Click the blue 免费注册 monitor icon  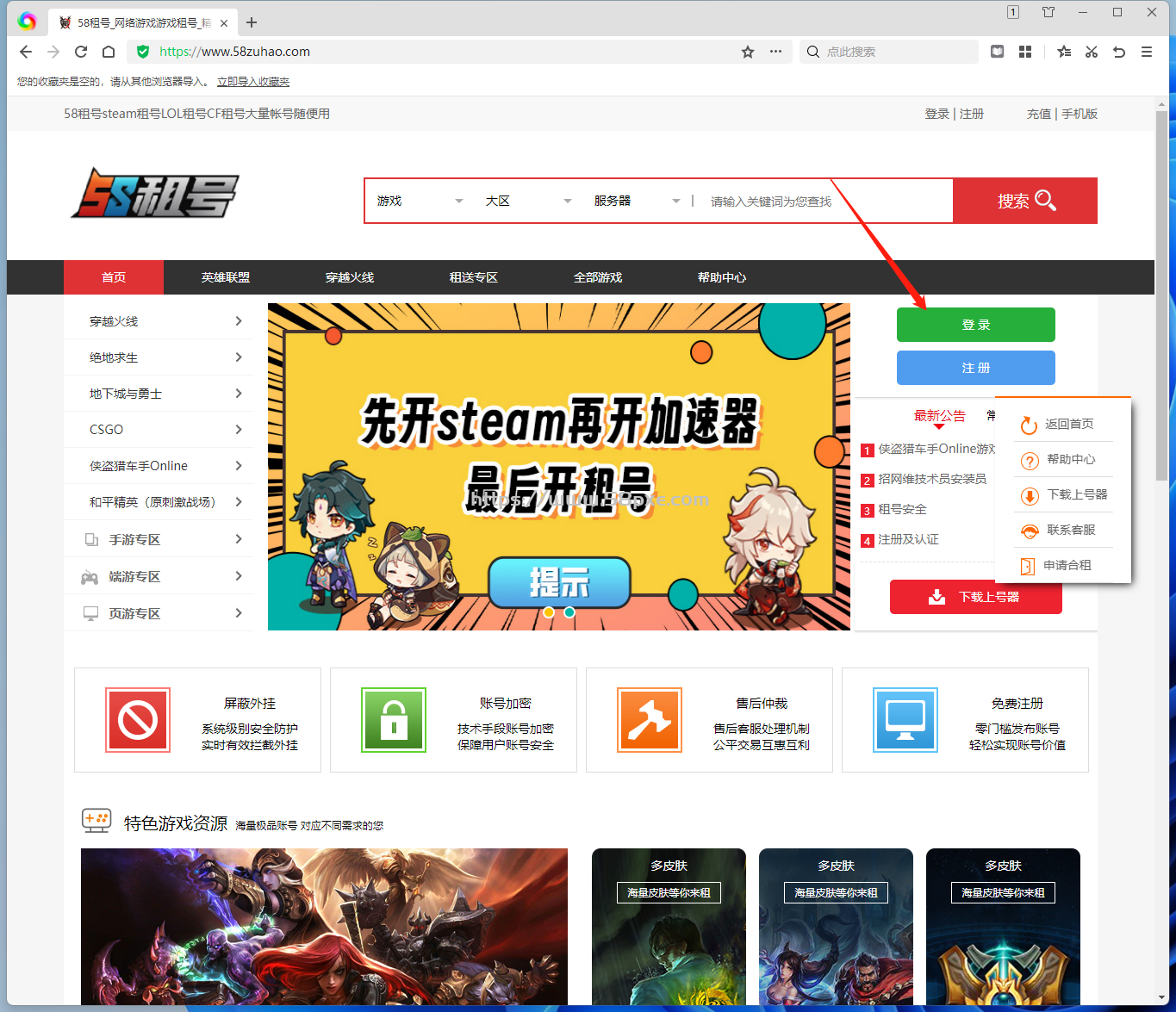[905, 720]
